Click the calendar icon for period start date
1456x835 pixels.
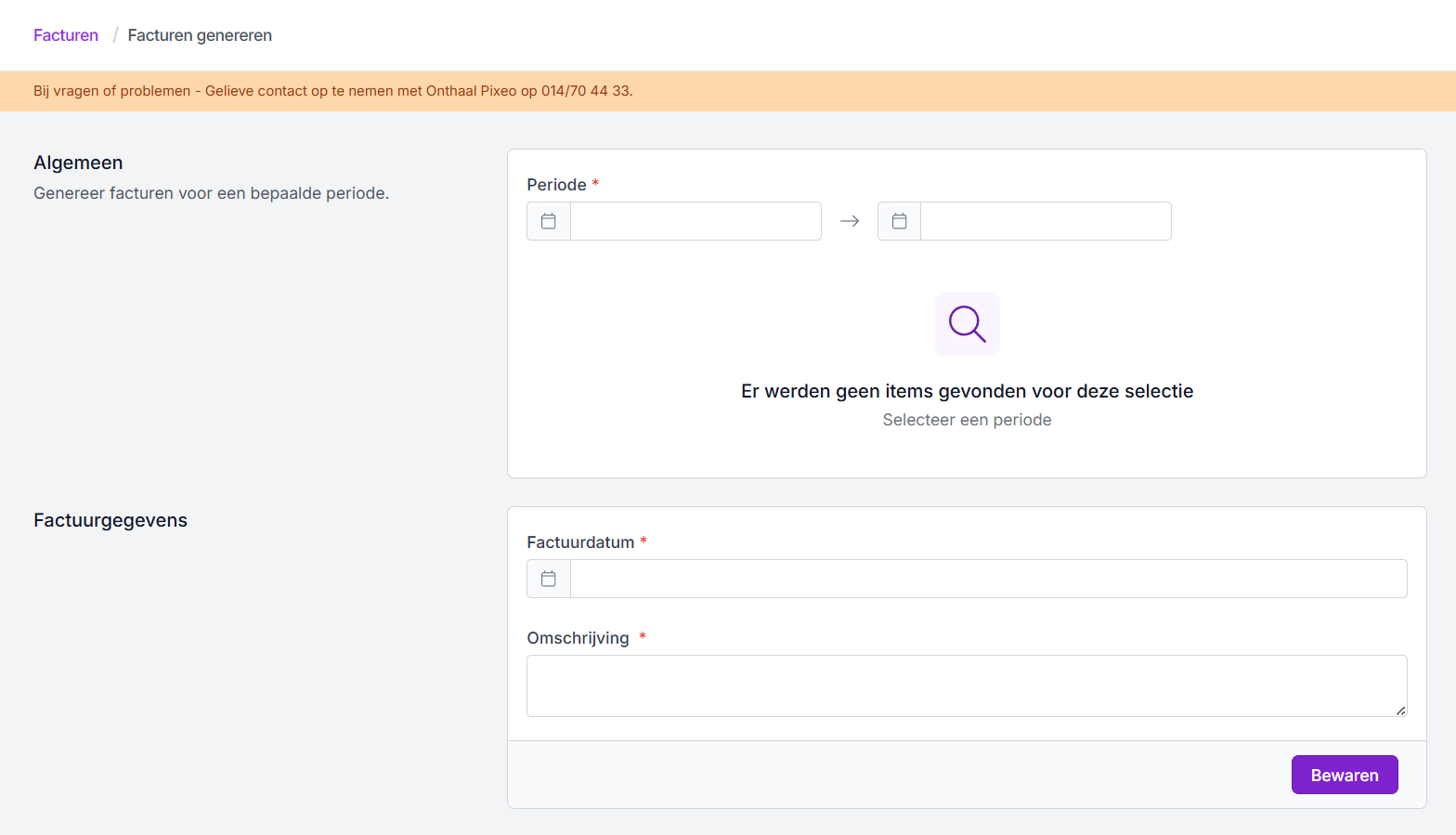click(549, 221)
